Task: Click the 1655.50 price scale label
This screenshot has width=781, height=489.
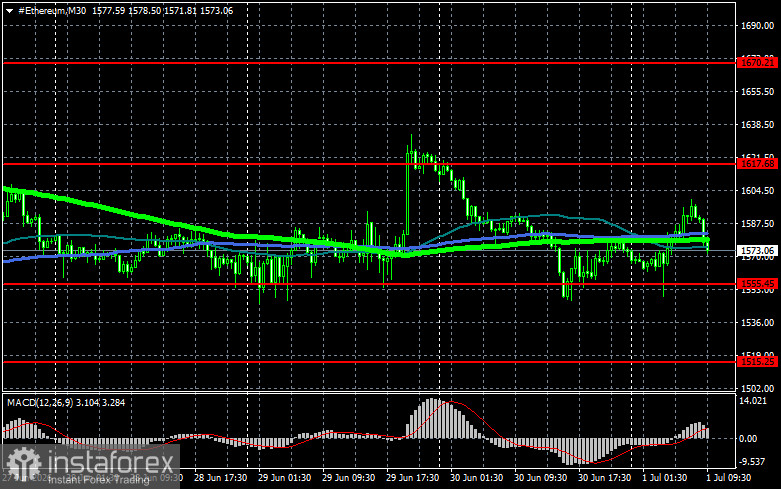Action: pyautogui.click(x=757, y=92)
